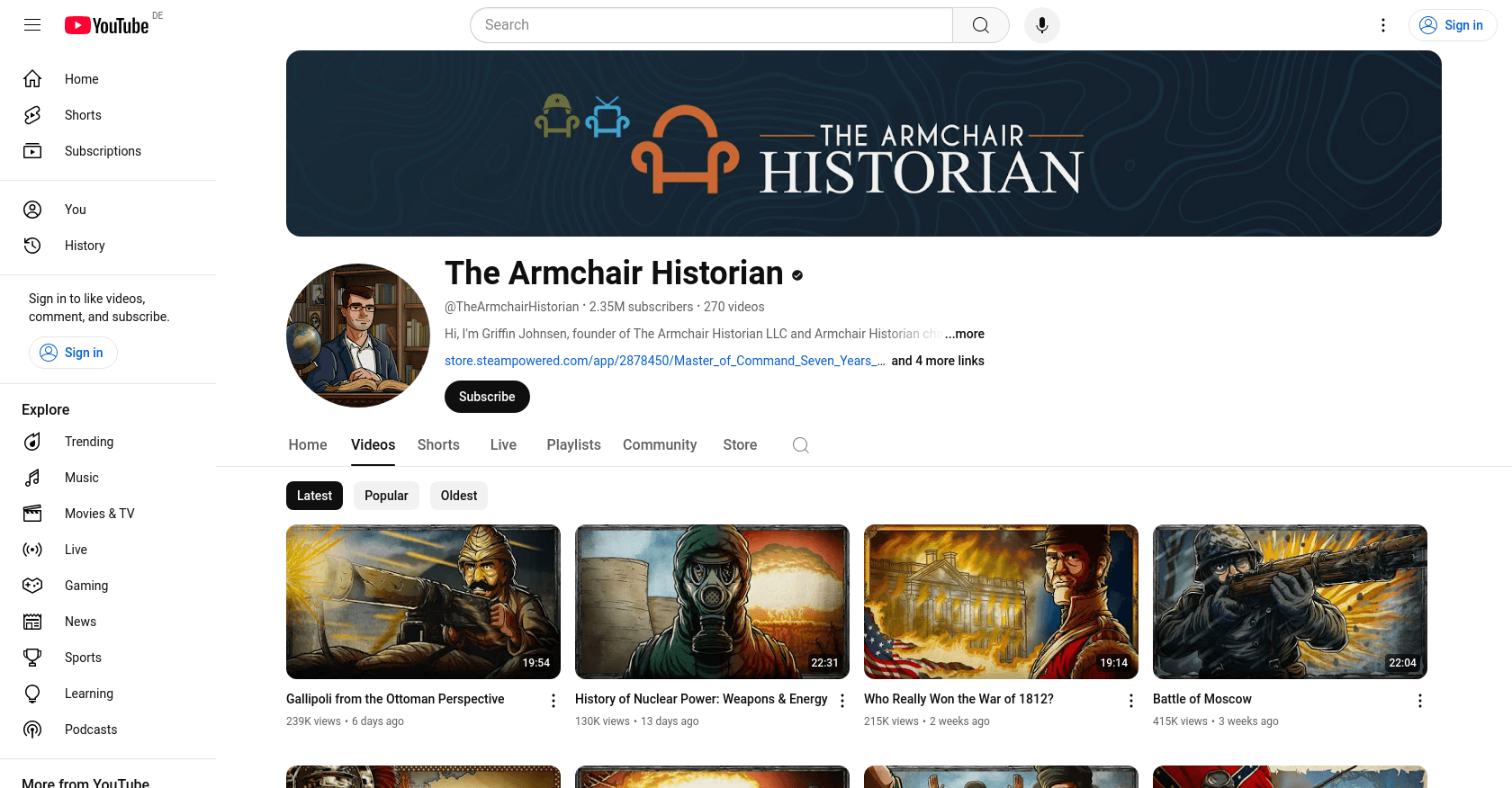Viewport: 1512px width, 788px height.
Task: Select the Oldest sort chip
Action: point(459,496)
